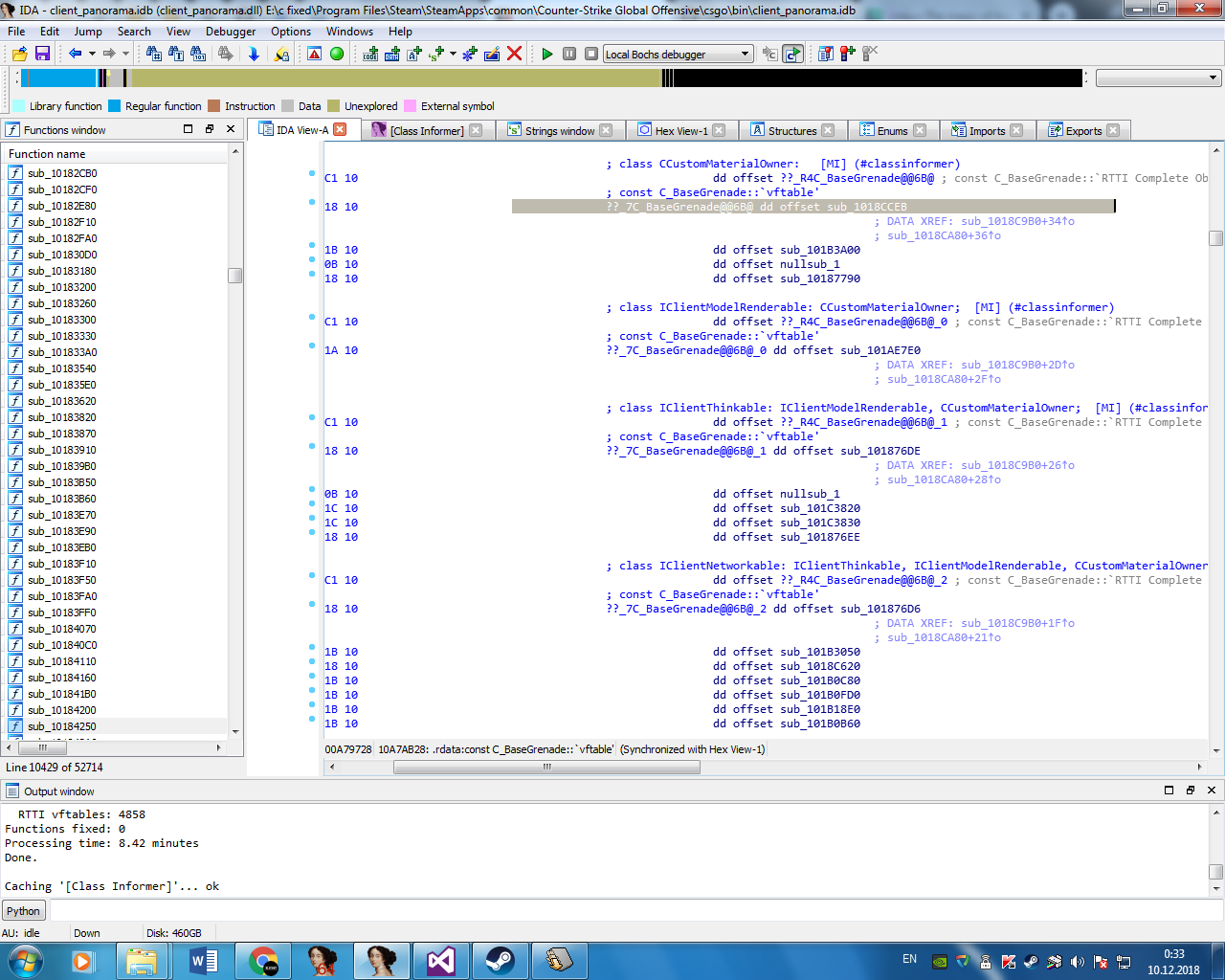
Task: Save the database with the floppy icon
Action: (42, 54)
